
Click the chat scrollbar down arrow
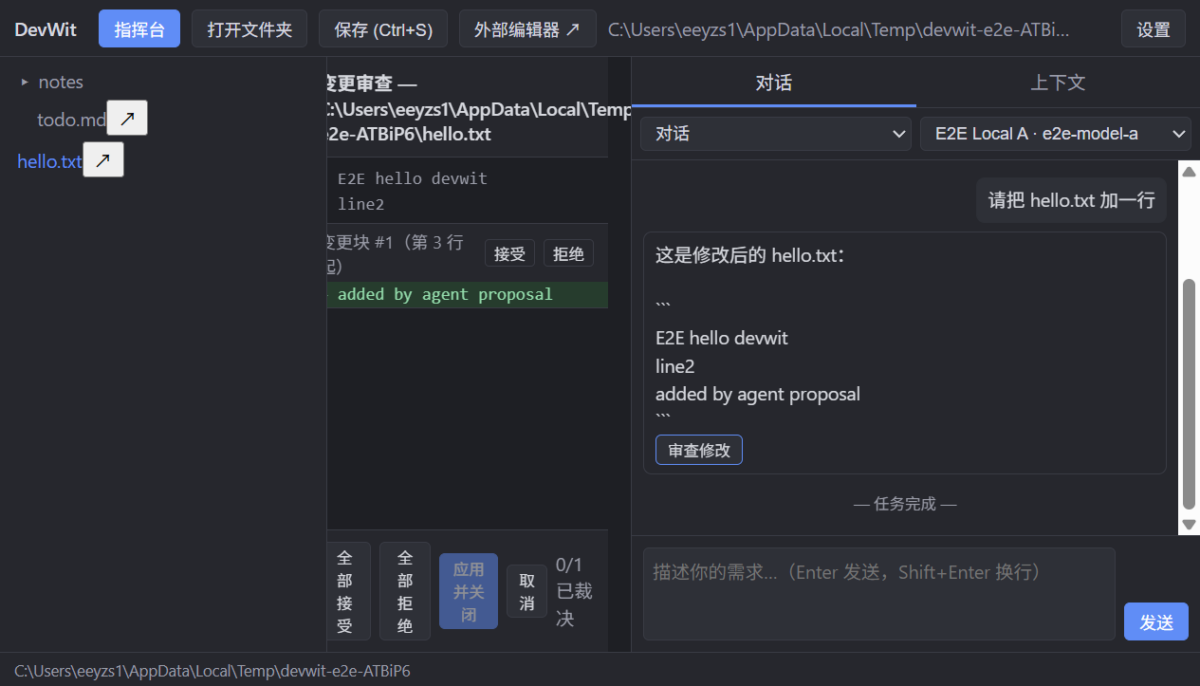point(1189,524)
